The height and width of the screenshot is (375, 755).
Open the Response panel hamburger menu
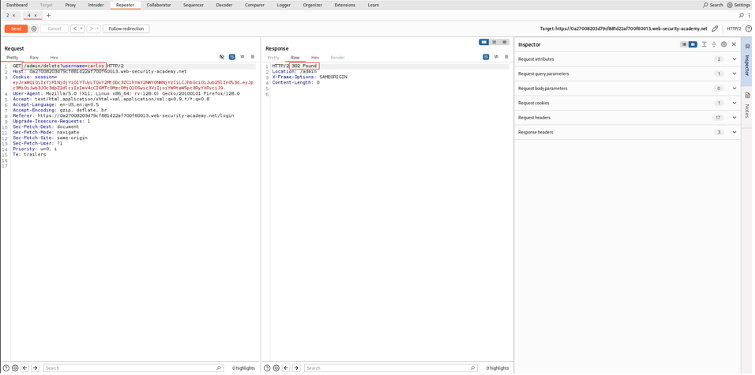506,57
